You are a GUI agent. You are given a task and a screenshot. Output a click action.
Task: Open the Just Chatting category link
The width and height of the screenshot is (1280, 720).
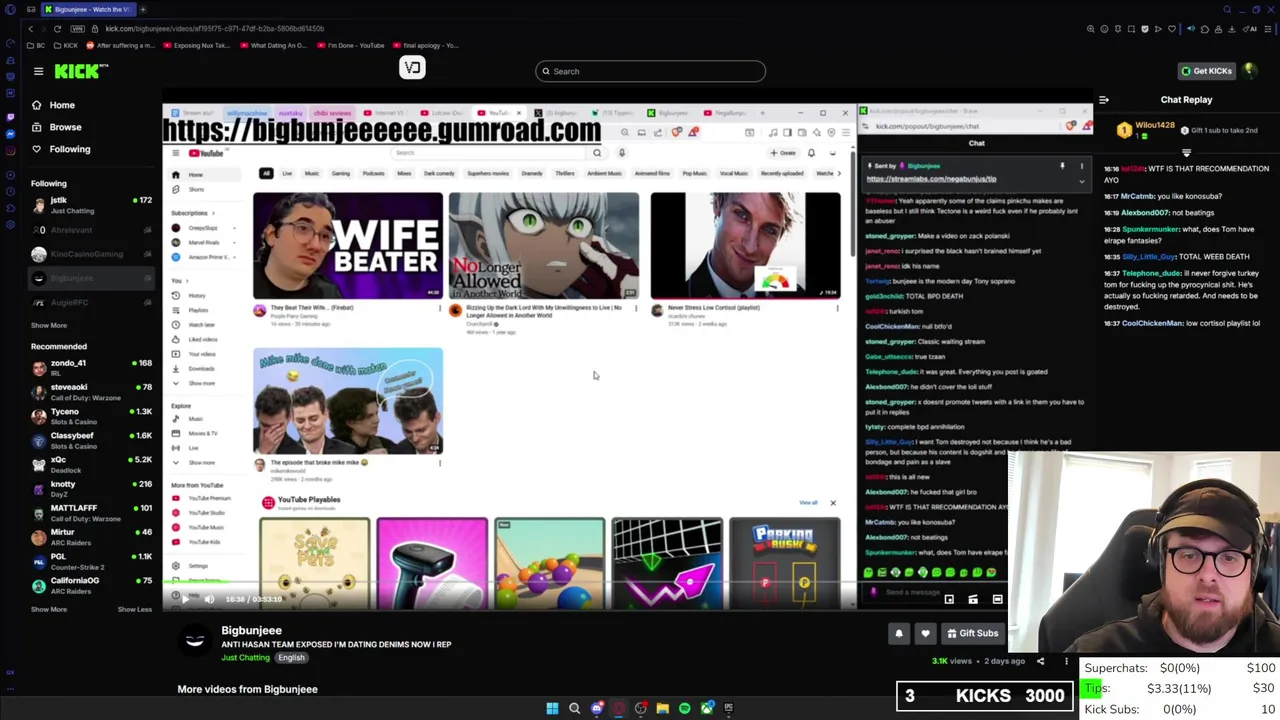[x=246, y=658]
